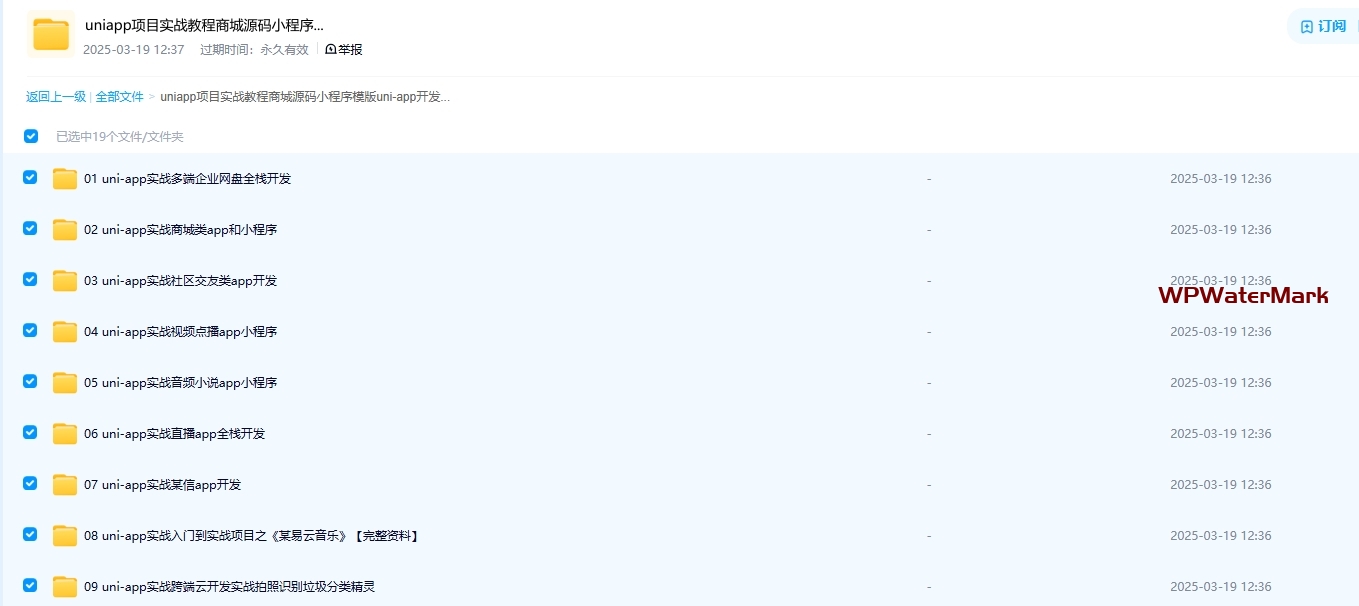Uncheck the 02 商城类app和小程序 checkbox

tap(30, 228)
